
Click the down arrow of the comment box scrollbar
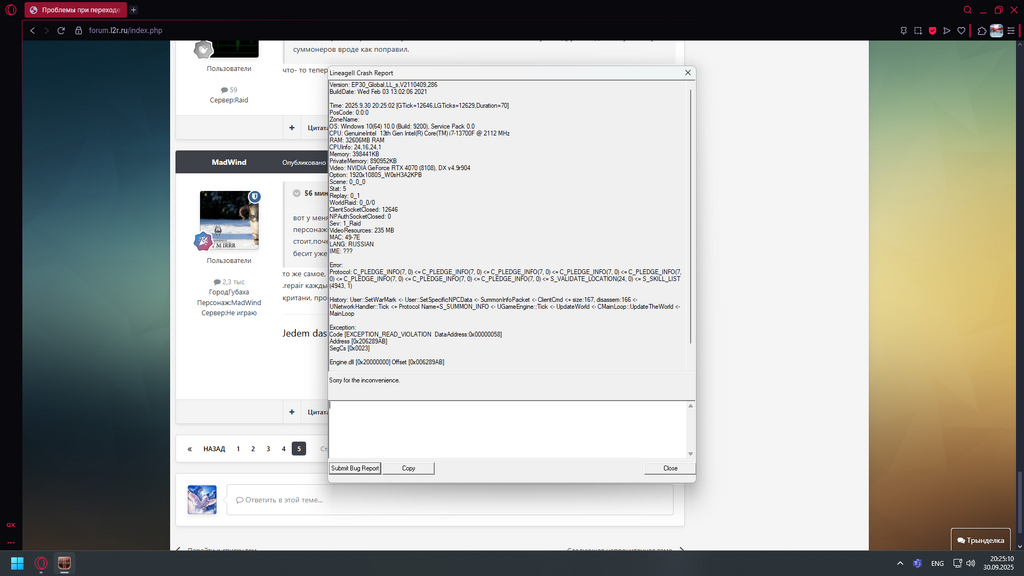tap(690, 453)
